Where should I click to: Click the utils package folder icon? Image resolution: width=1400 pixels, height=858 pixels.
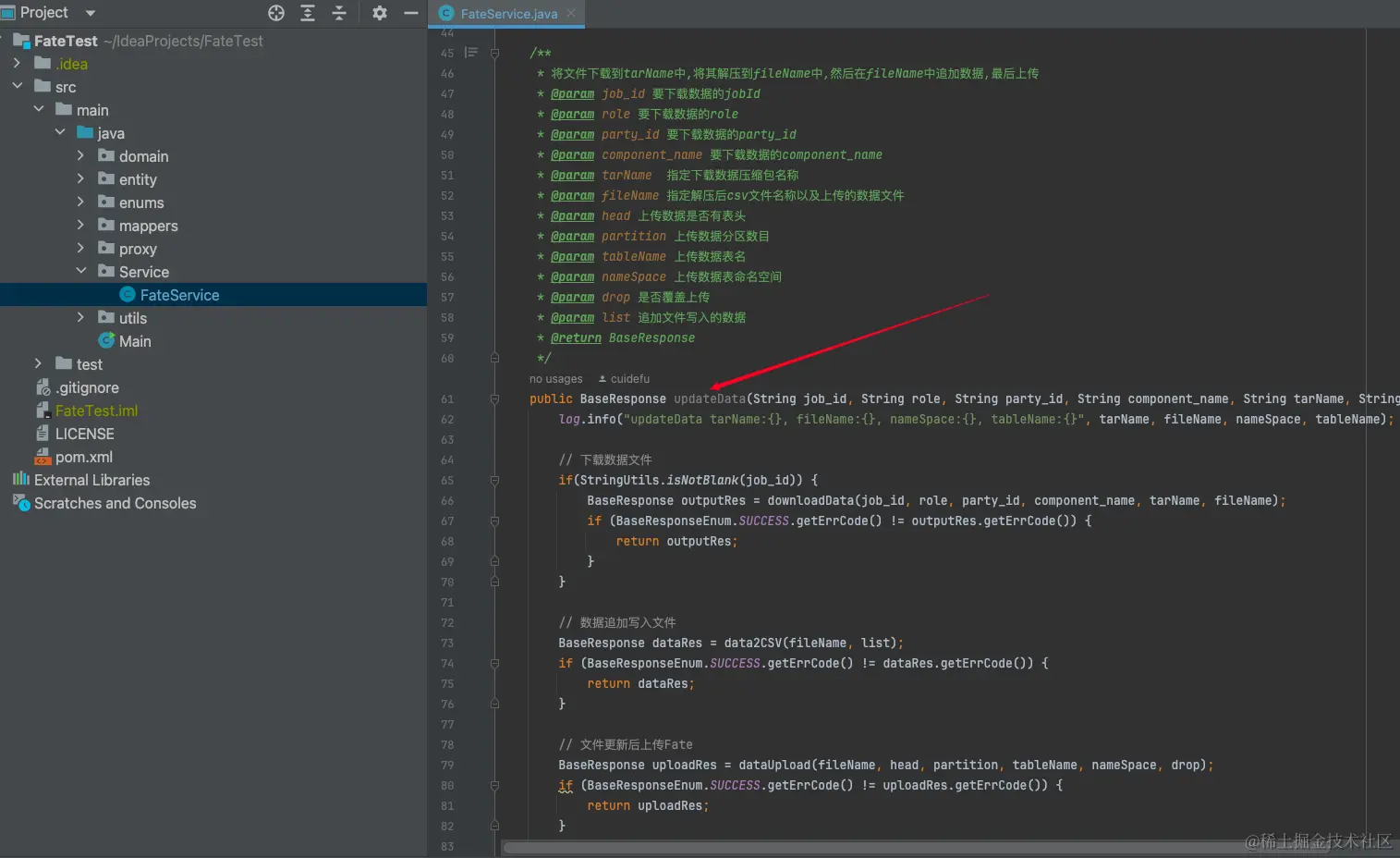click(x=106, y=317)
